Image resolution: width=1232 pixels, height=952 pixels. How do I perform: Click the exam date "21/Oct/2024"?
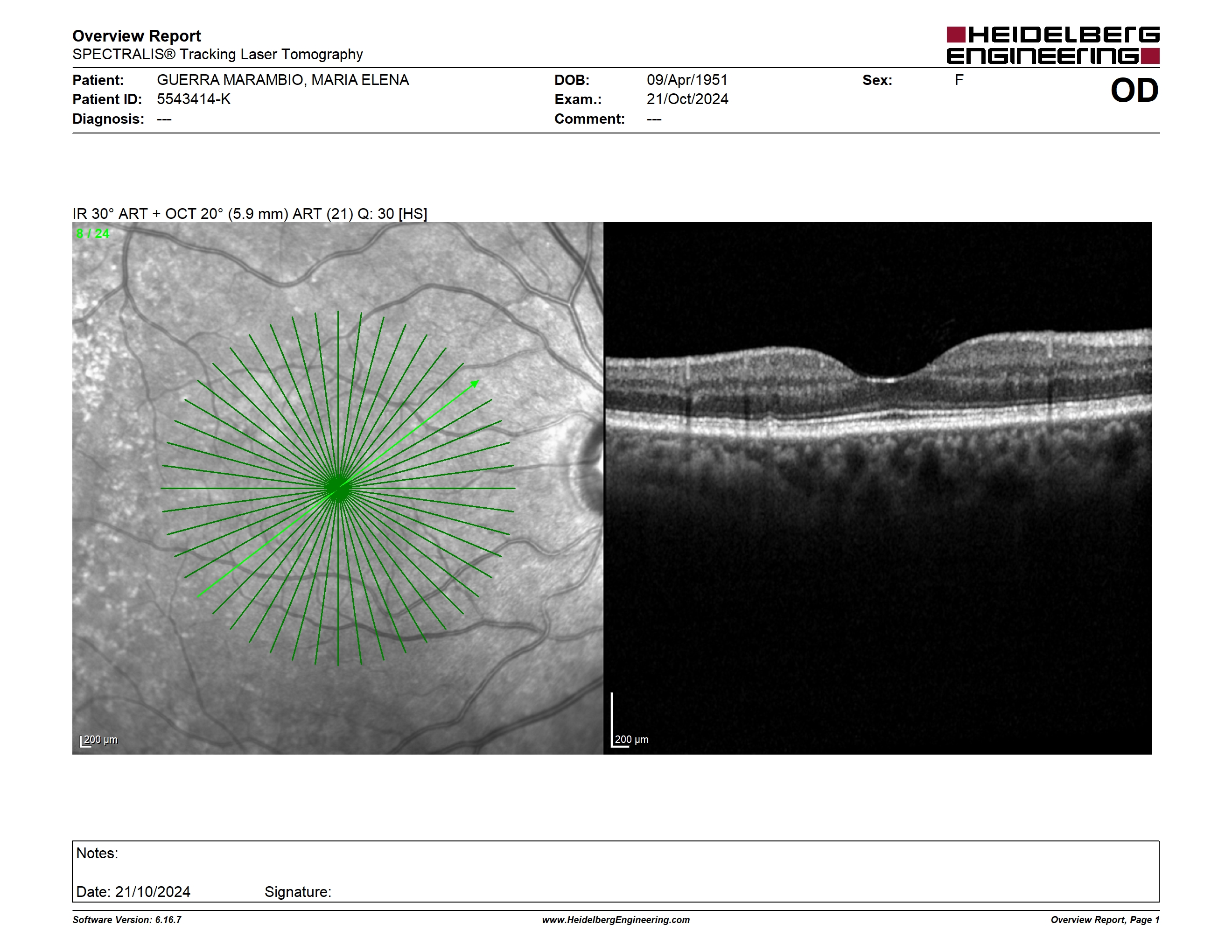tap(687, 99)
